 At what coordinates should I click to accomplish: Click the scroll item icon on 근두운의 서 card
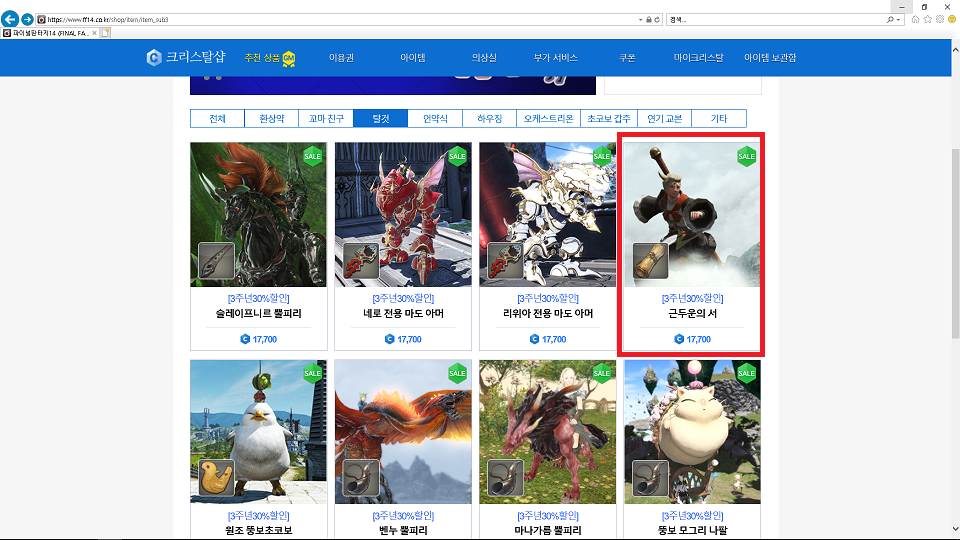[x=650, y=261]
